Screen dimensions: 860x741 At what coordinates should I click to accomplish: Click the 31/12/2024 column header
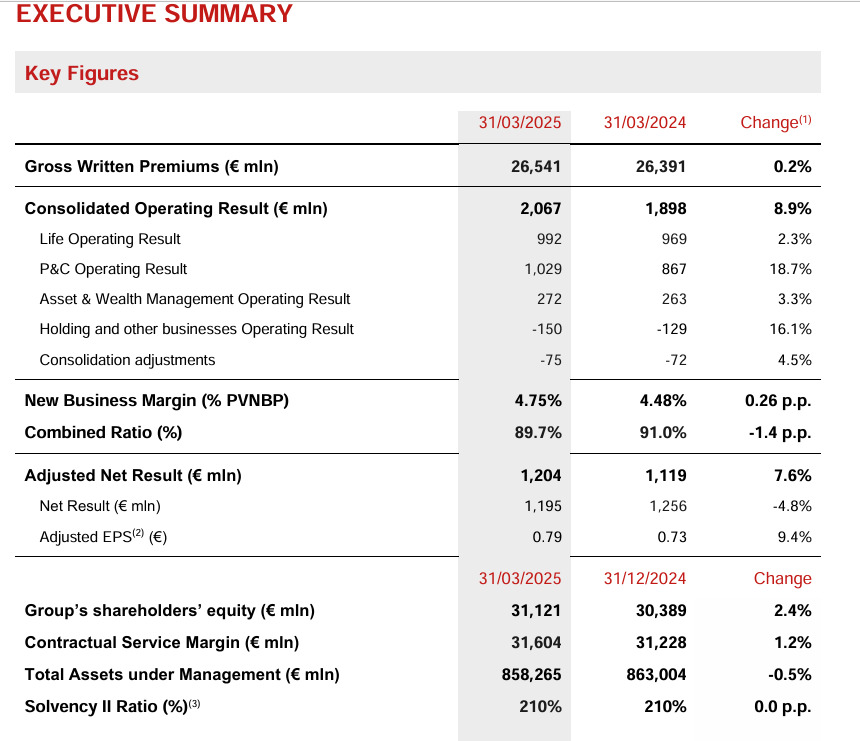tap(645, 579)
